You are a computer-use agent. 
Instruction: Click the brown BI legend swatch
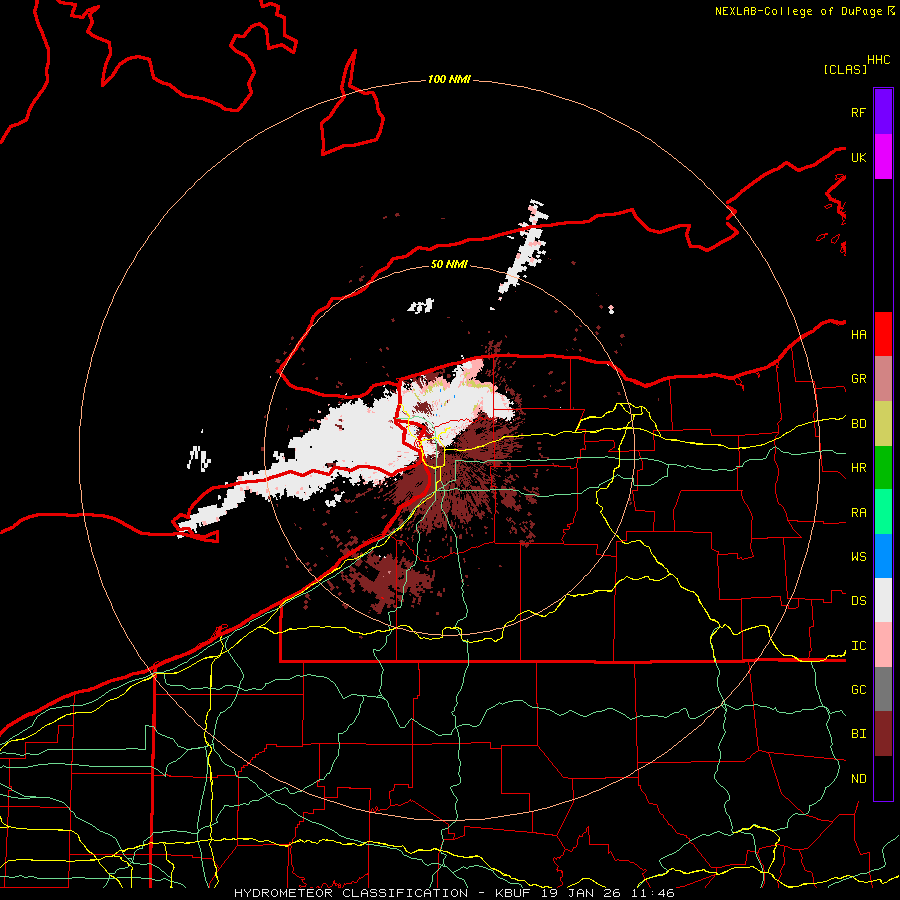(883, 734)
